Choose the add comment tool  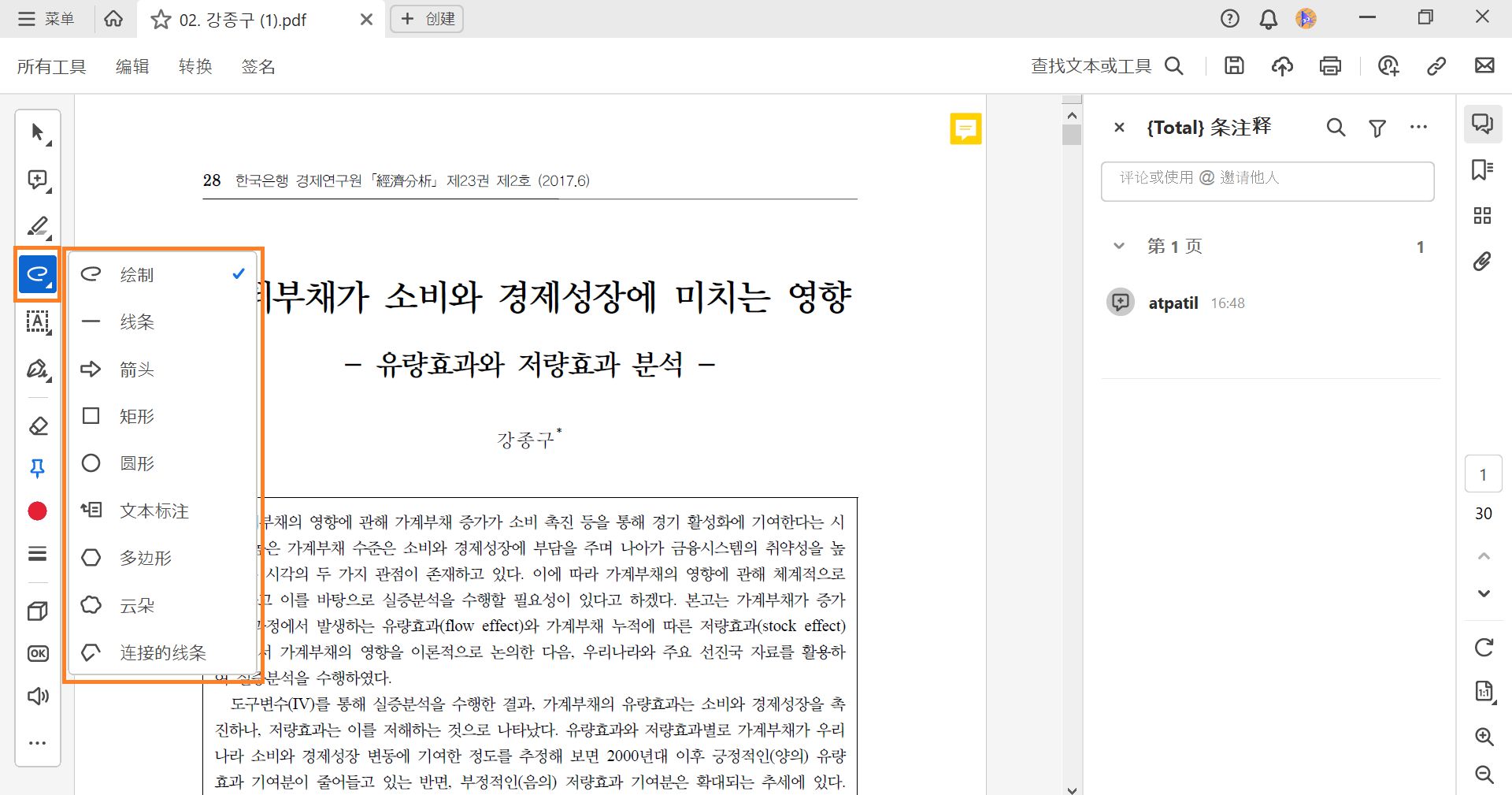(x=38, y=180)
